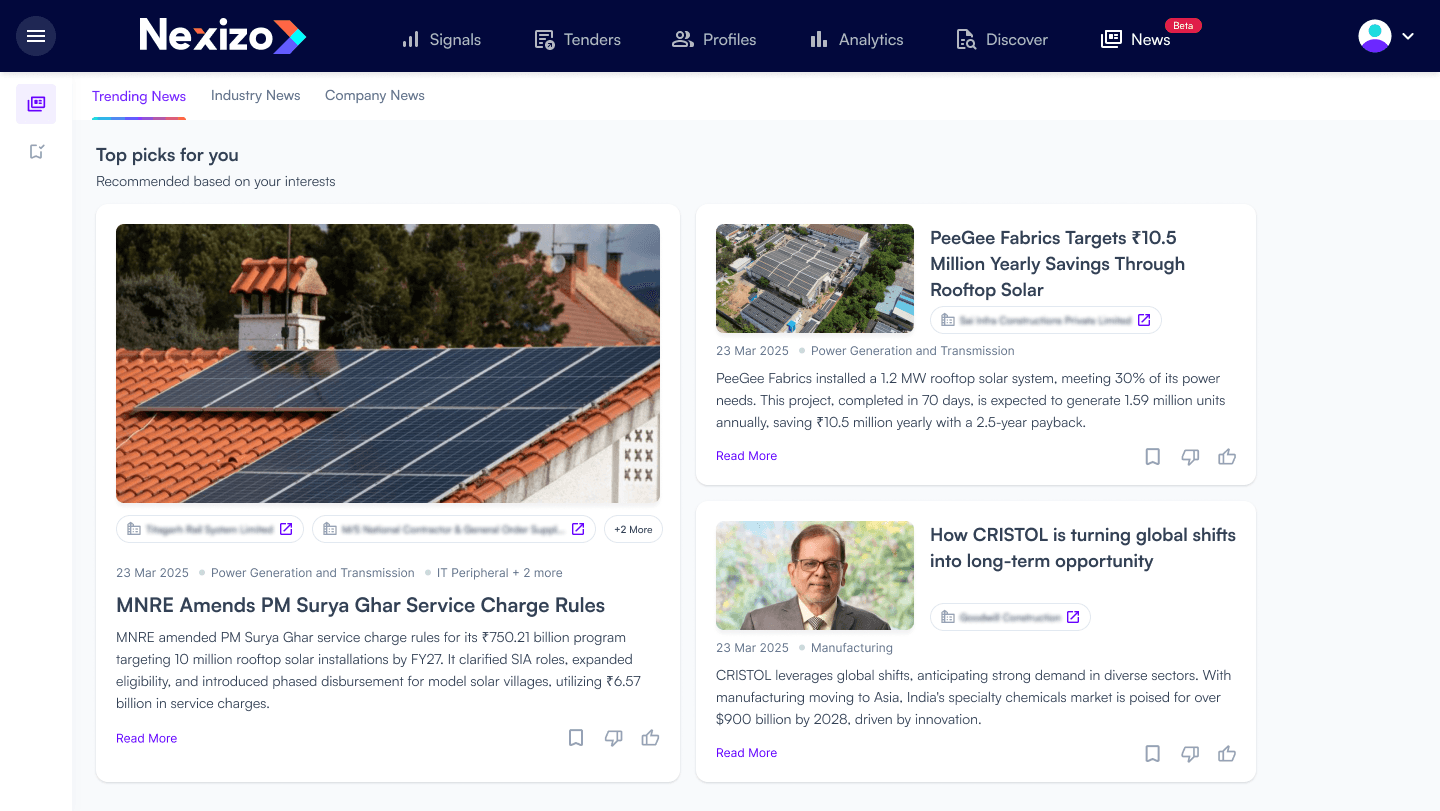Go to the Discover page
The width and height of the screenshot is (1440, 811).
tap(1002, 40)
